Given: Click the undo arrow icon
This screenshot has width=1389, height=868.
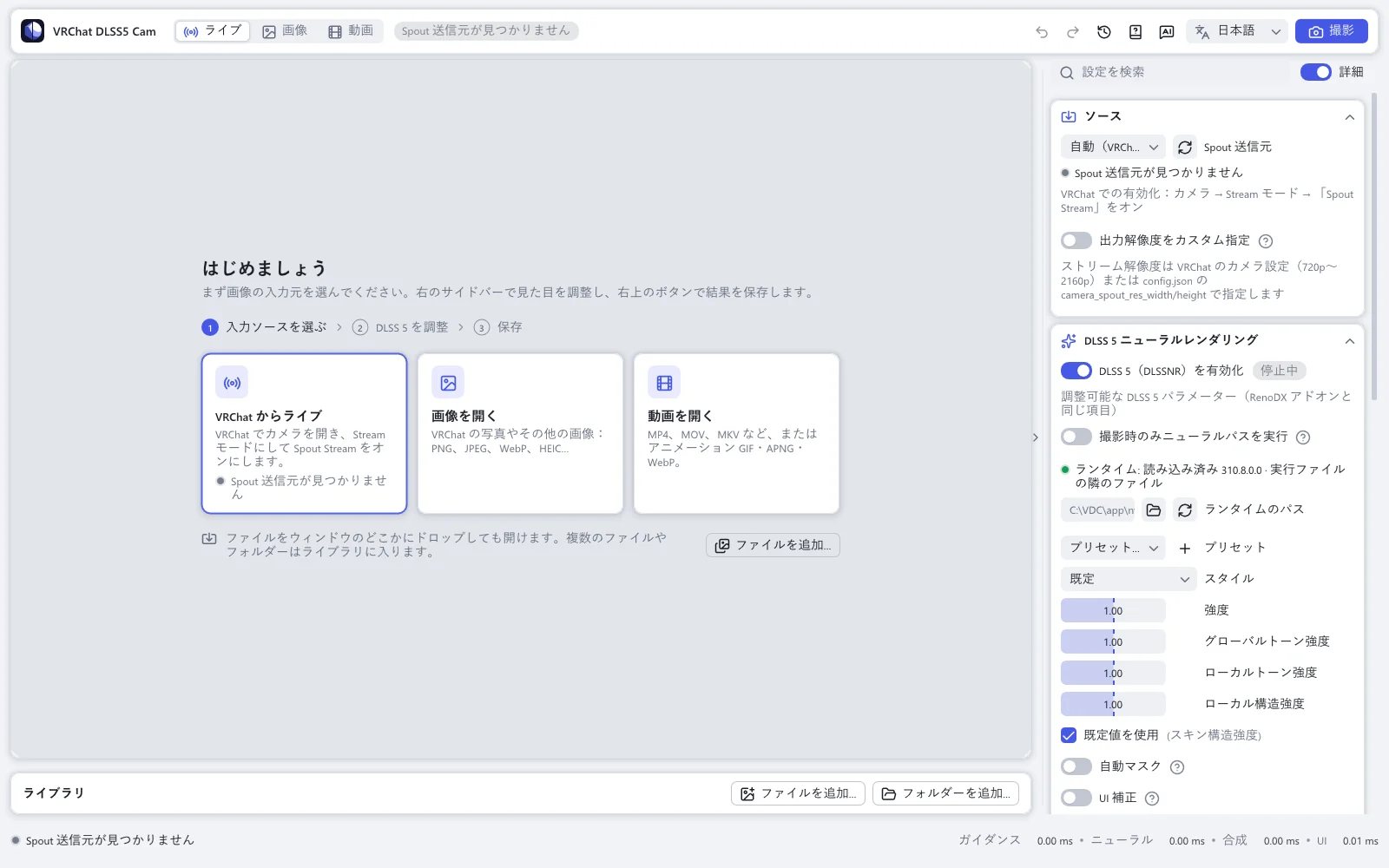Looking at the screenshot, I should pyautogui.click(x=1042, y=32).
